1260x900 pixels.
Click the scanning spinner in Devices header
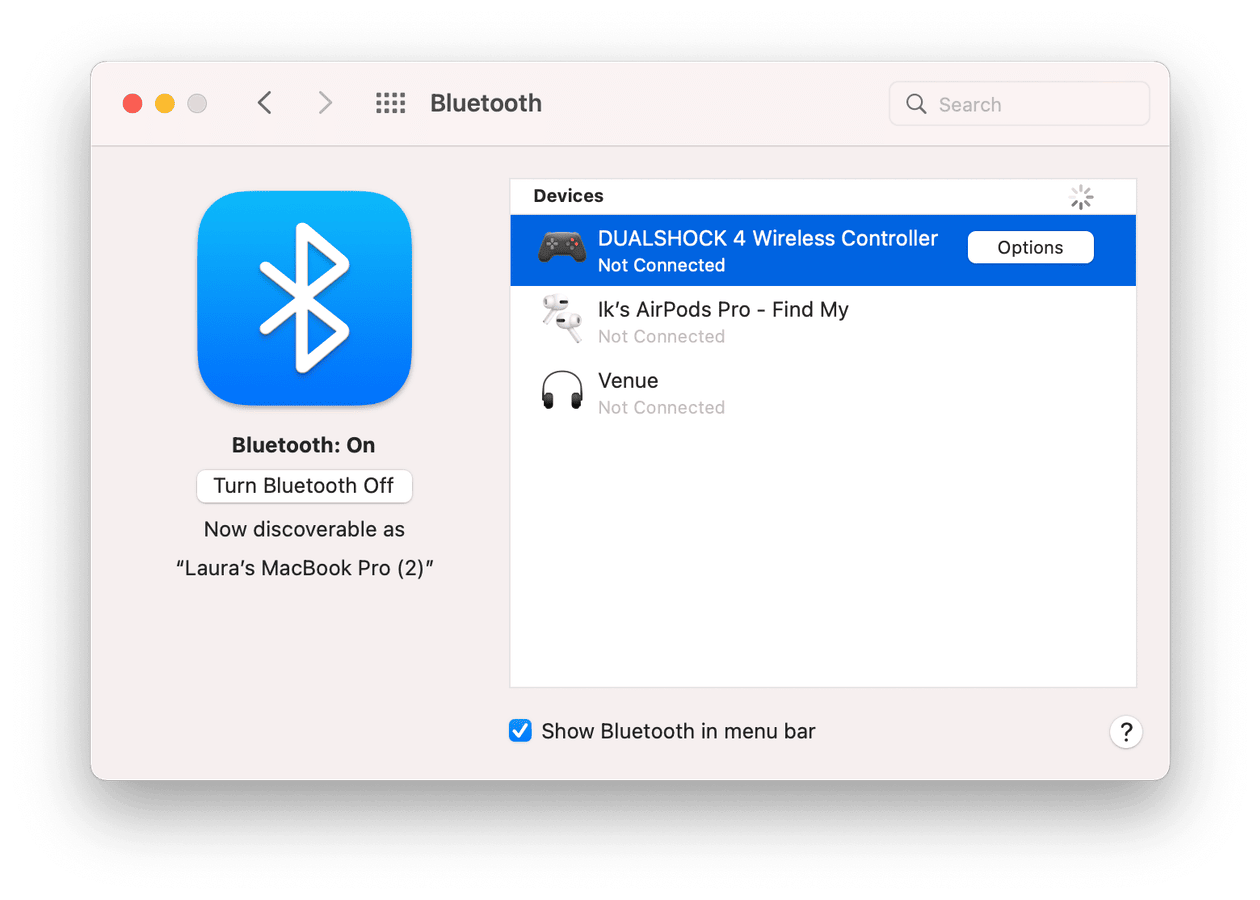pos(1081,197)
